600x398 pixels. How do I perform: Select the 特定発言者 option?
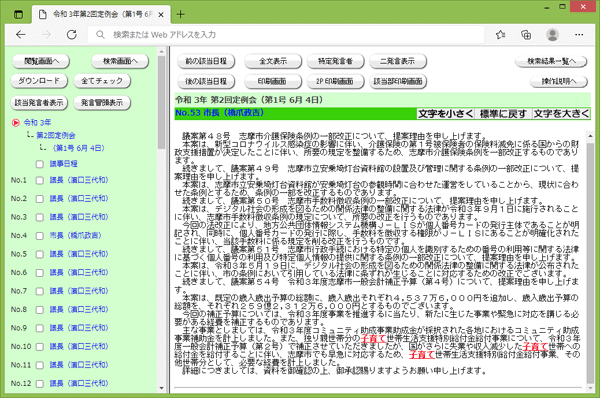tap(336, 61)
